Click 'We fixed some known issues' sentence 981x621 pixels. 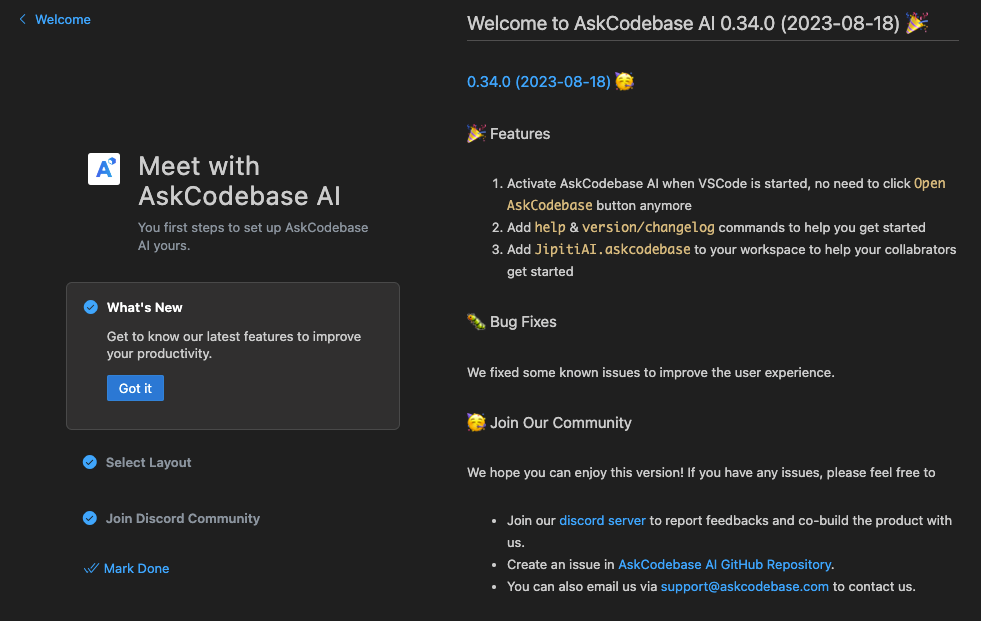(651, 373)
